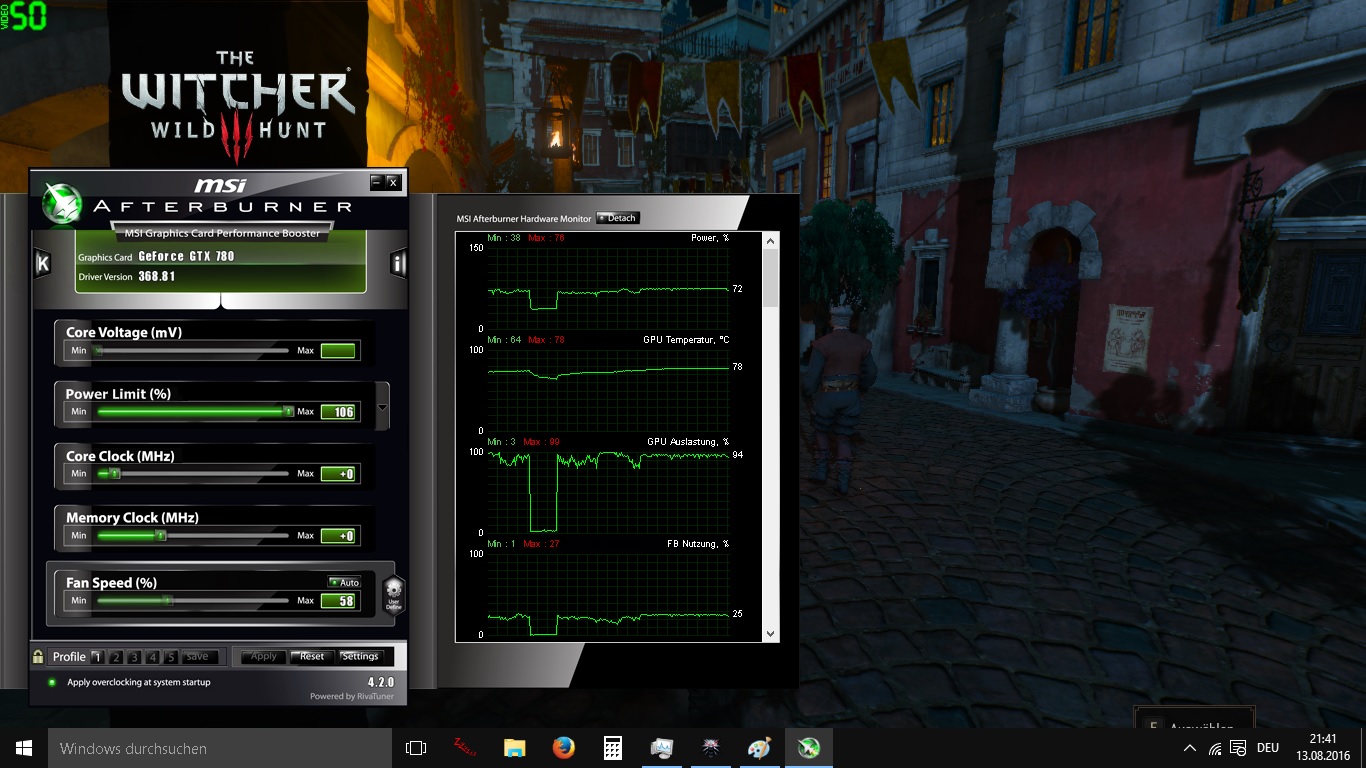The image size is (1366, 768).
Task: Click the profile save button
Action: click(198, 657)
